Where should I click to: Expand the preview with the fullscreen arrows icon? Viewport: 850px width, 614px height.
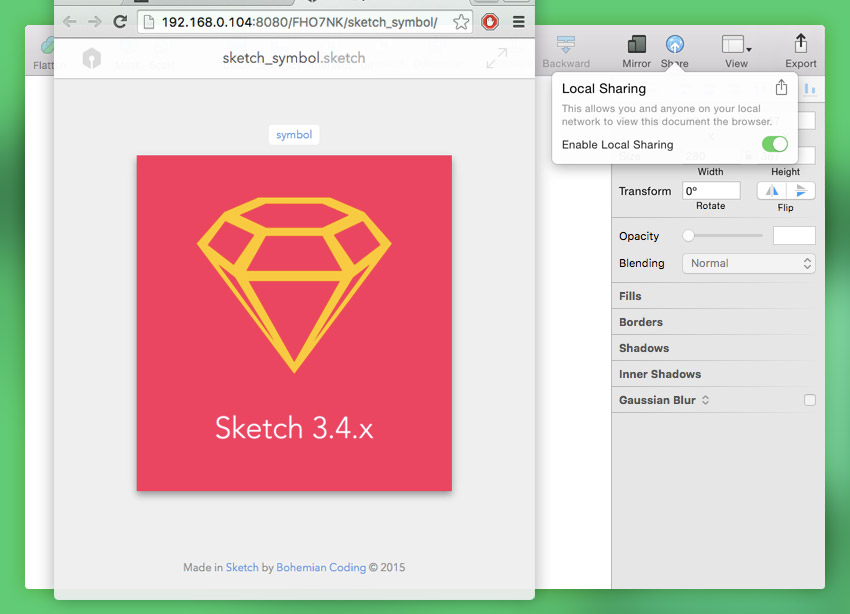tap(496, 59)
